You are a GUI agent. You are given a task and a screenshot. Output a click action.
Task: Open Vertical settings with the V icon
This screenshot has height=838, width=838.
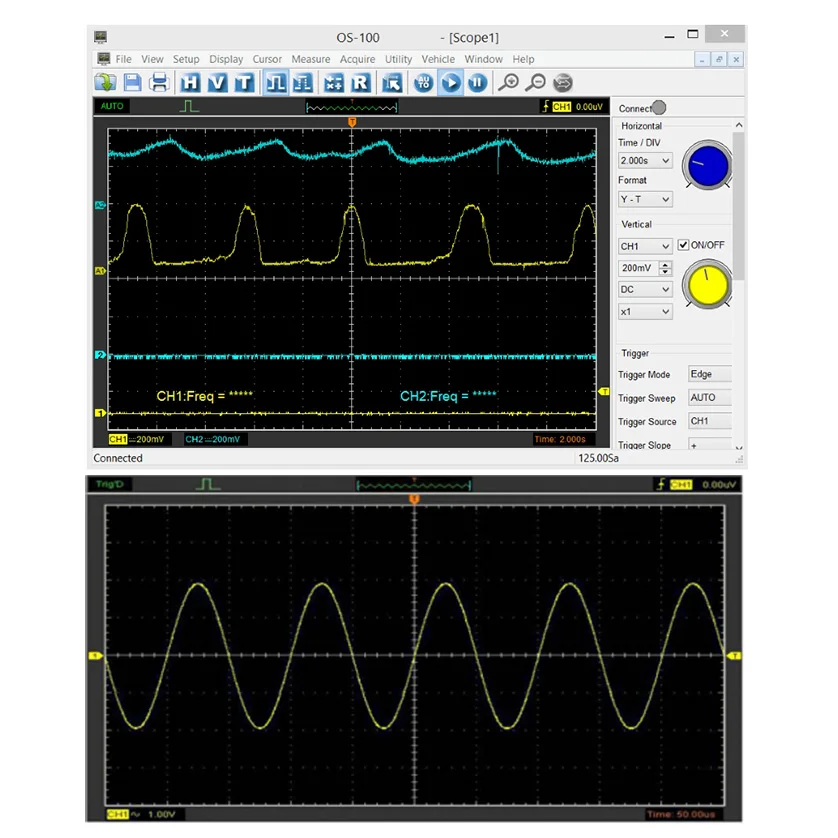click(x=217, y=83)
